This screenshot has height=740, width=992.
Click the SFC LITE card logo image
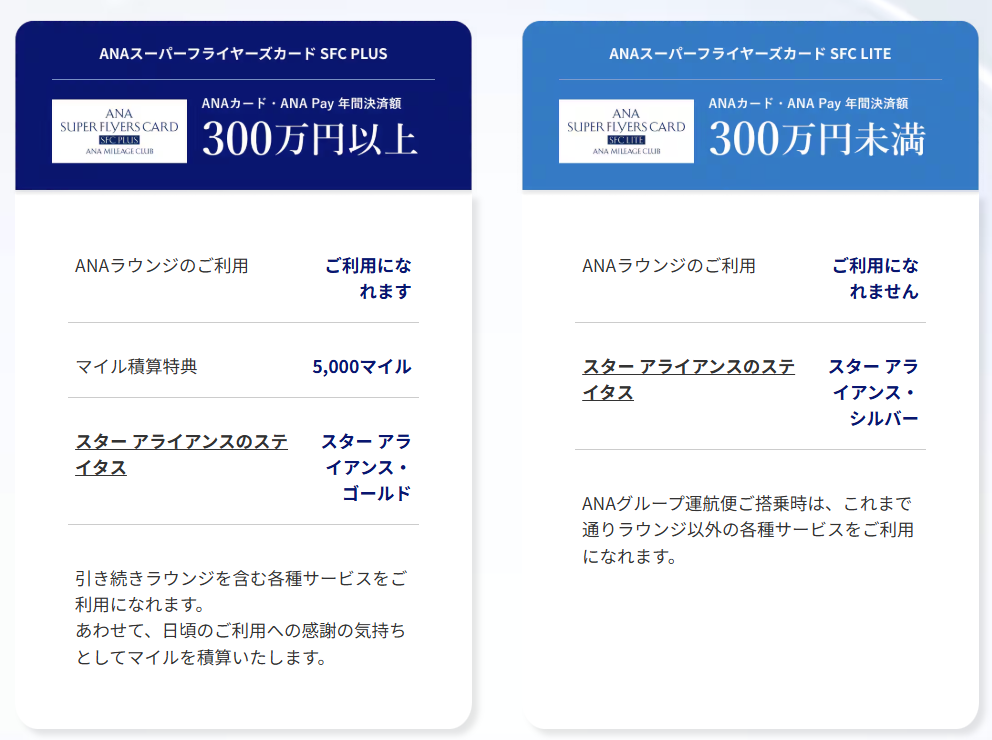pos(626,129)
